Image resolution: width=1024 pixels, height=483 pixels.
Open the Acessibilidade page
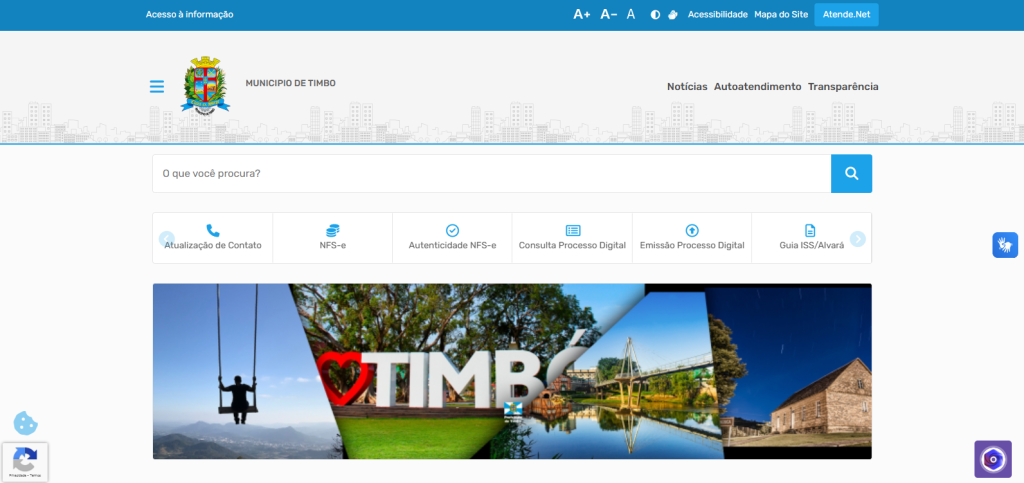[717, 15]
